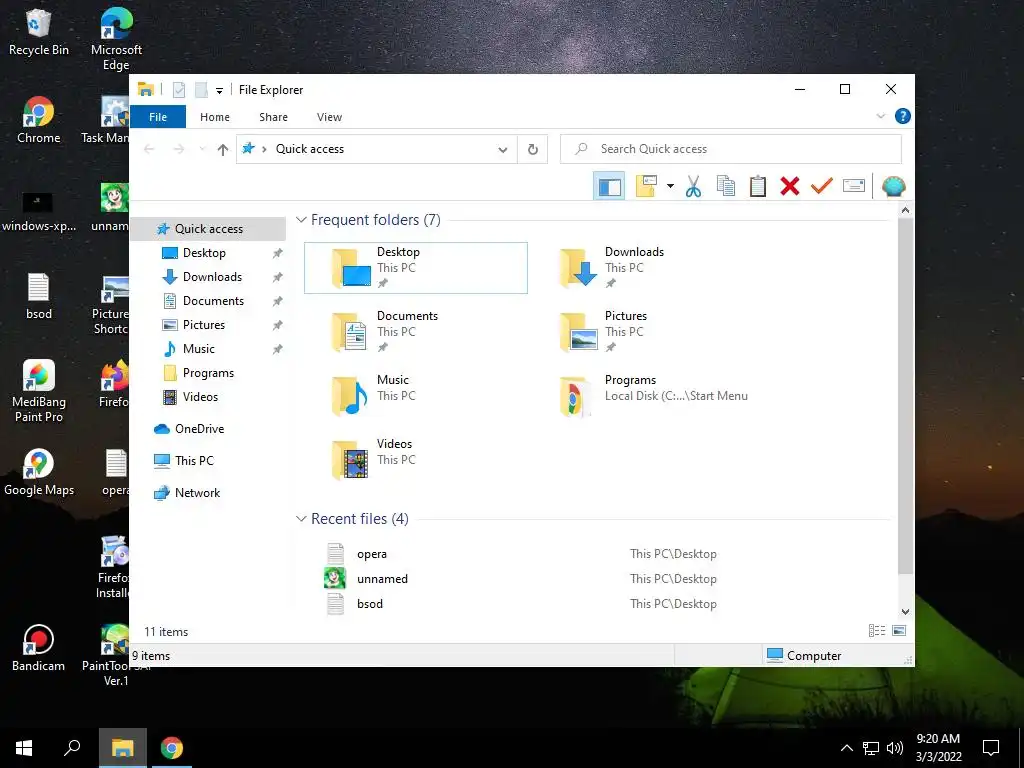Click the orange checkmark Properties icon

(822, 186)
